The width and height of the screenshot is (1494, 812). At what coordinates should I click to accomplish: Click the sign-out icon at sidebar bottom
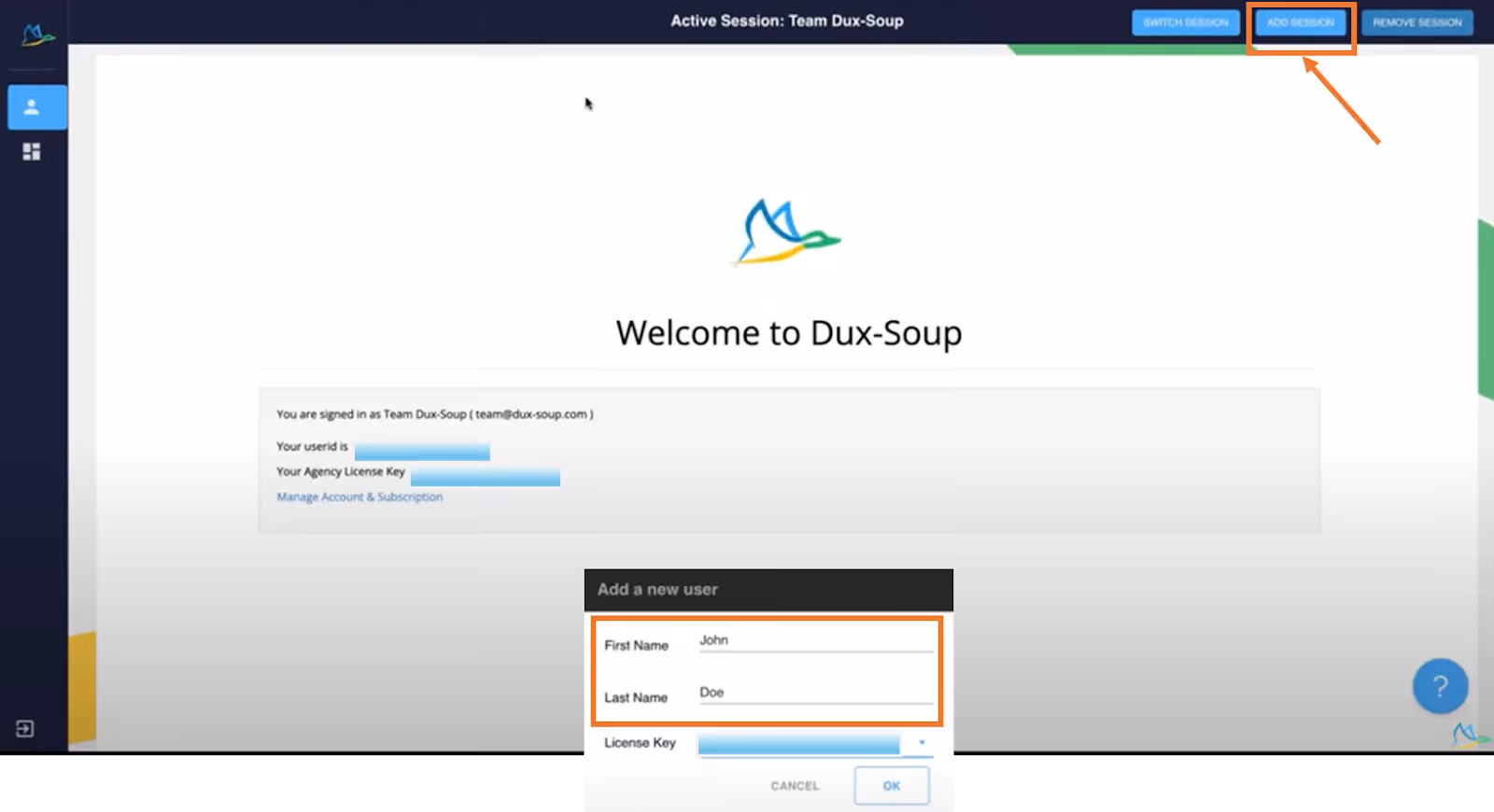[25, 729]
